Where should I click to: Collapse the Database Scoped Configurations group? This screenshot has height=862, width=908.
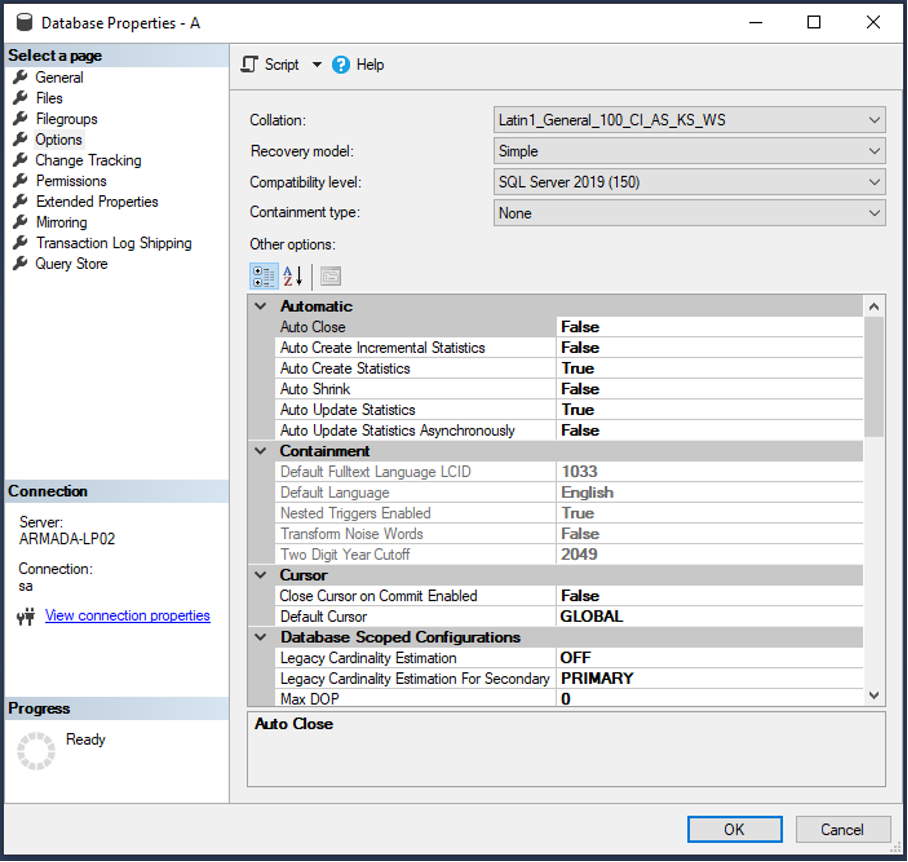click(261, 637)
